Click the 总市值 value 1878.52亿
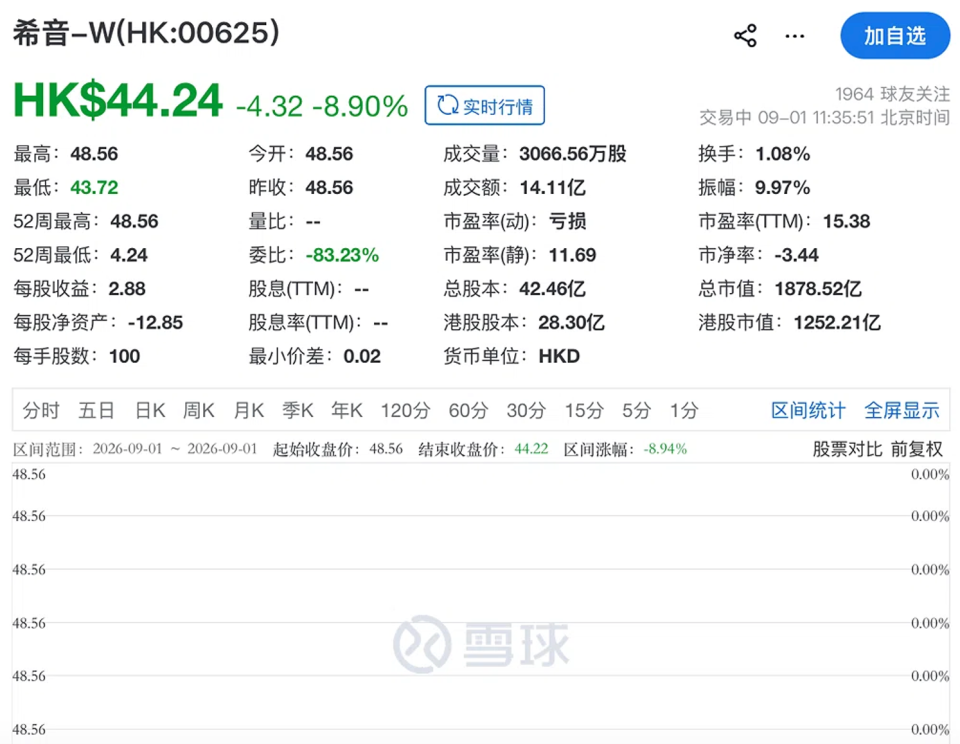This screenshot has height=744, width=960. (818, 288)
